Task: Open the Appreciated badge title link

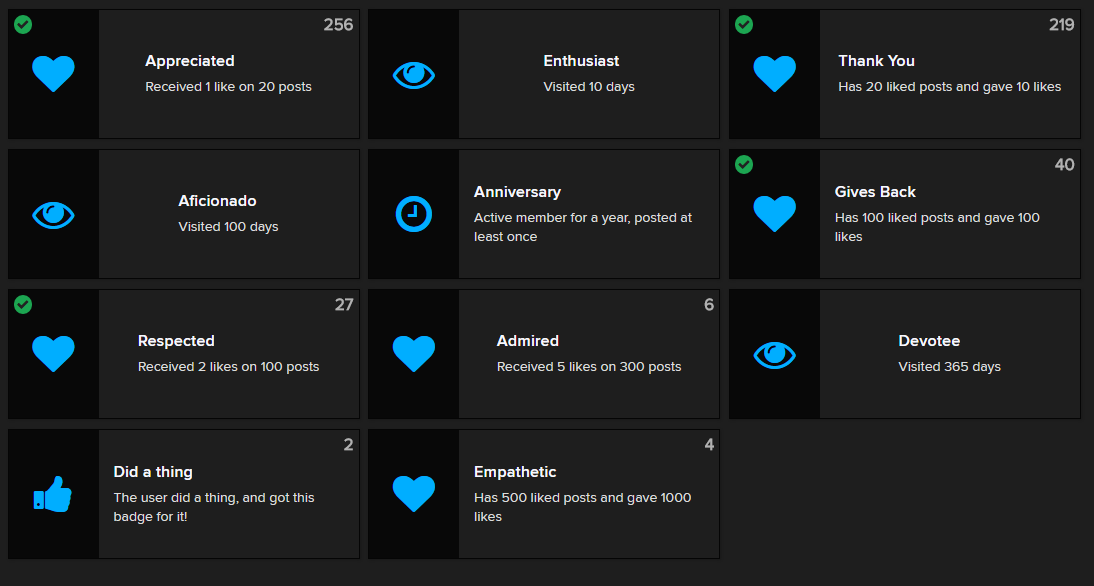Action: tap(190, 61)
